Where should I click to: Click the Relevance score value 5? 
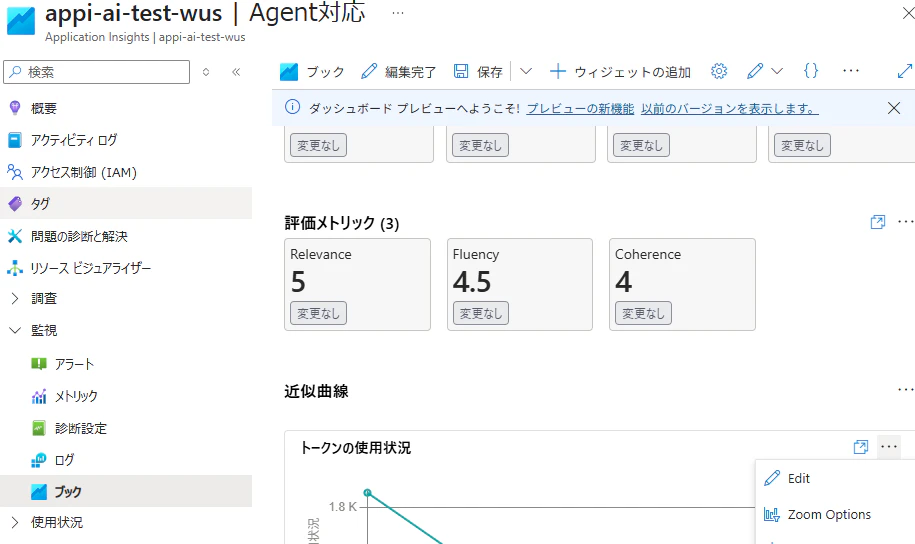point(298,282)
